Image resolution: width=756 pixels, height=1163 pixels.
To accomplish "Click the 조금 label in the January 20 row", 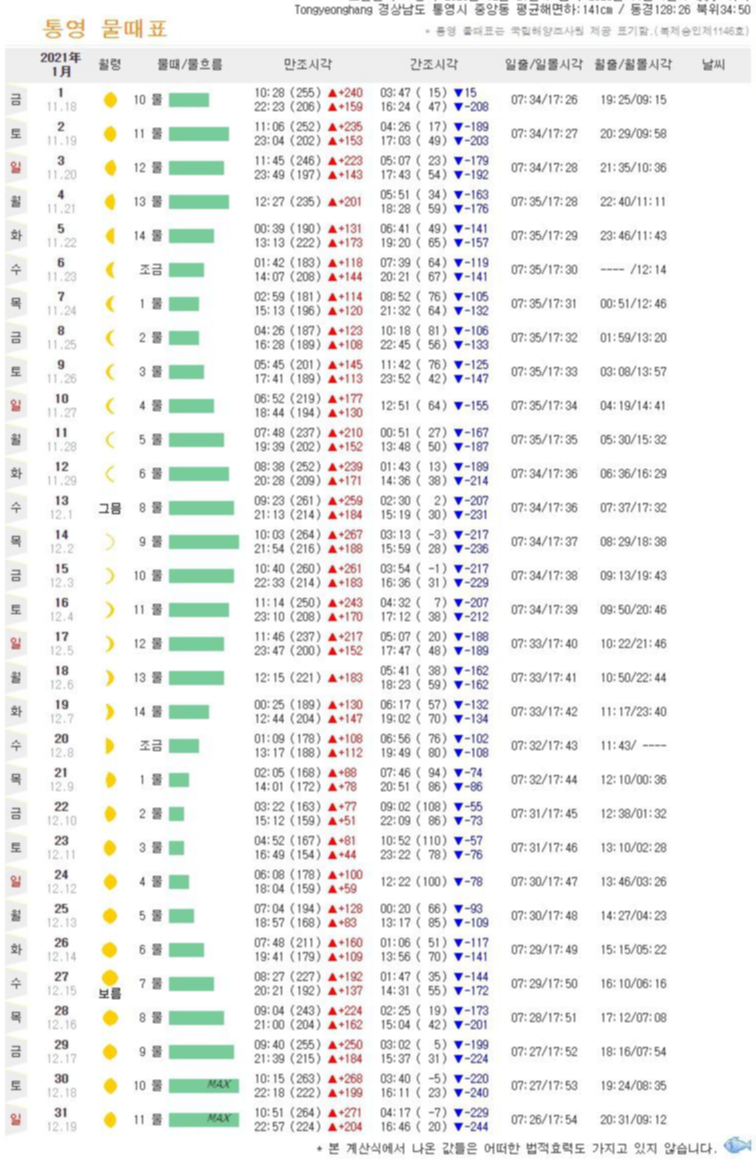I will 151,745.
